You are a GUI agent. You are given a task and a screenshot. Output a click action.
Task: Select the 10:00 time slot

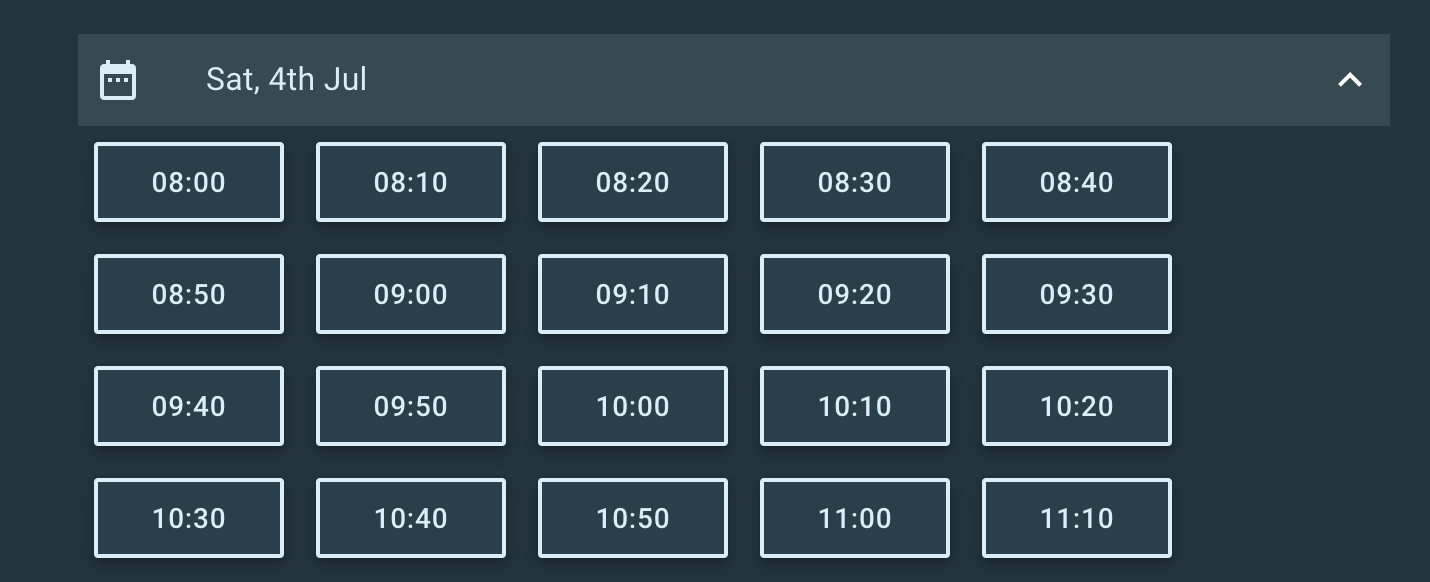click(633, 406)
